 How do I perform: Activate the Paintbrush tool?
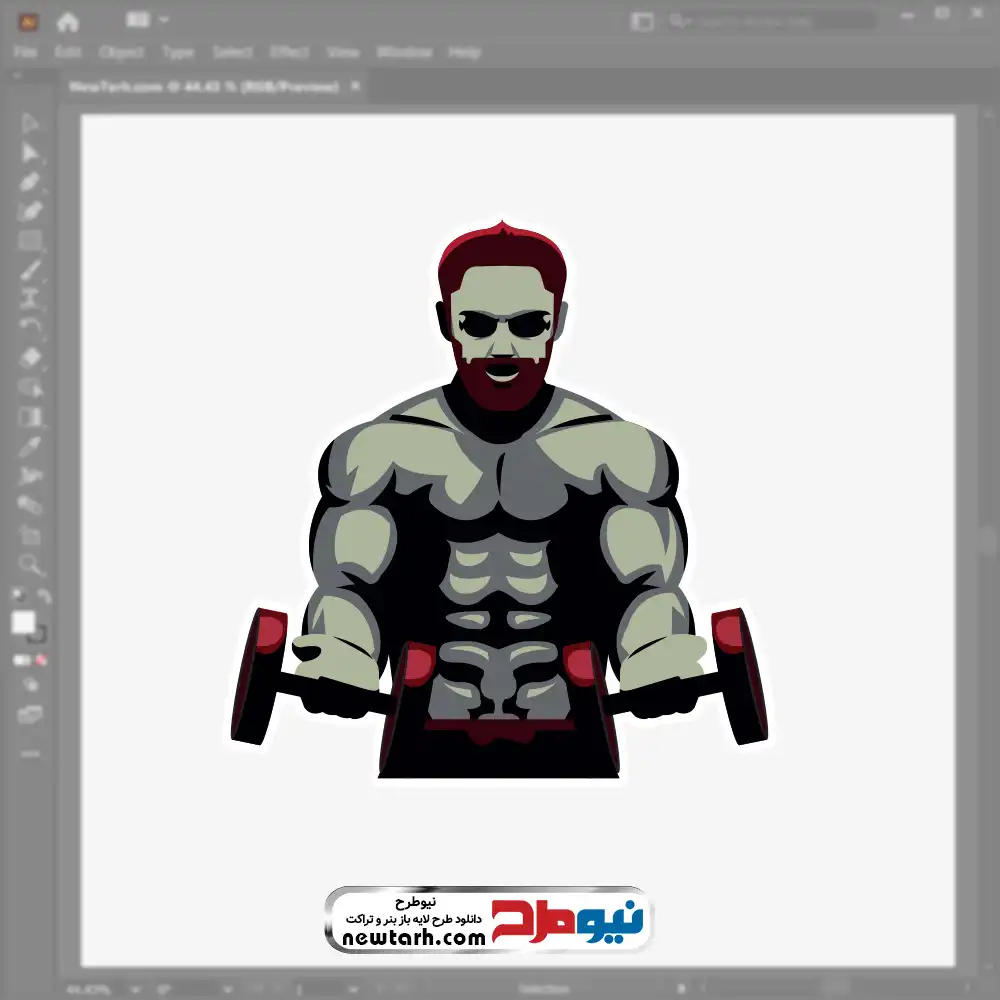(x=30, y=269)
